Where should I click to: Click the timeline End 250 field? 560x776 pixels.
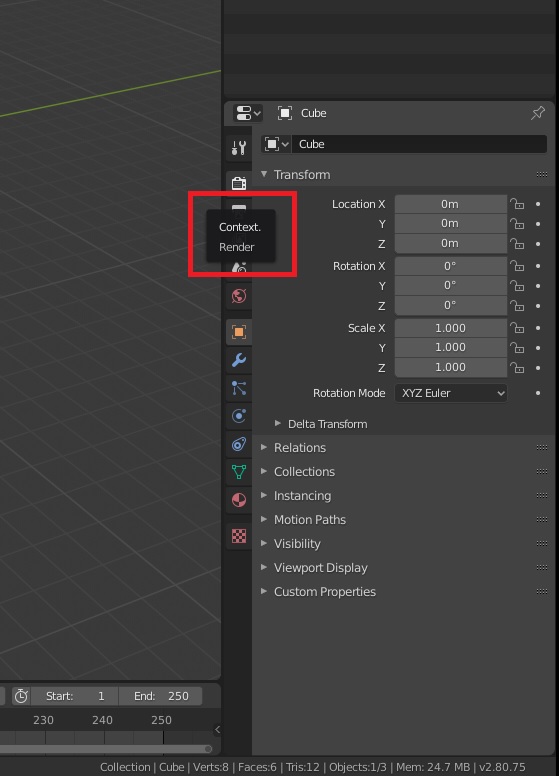[161, 696]
